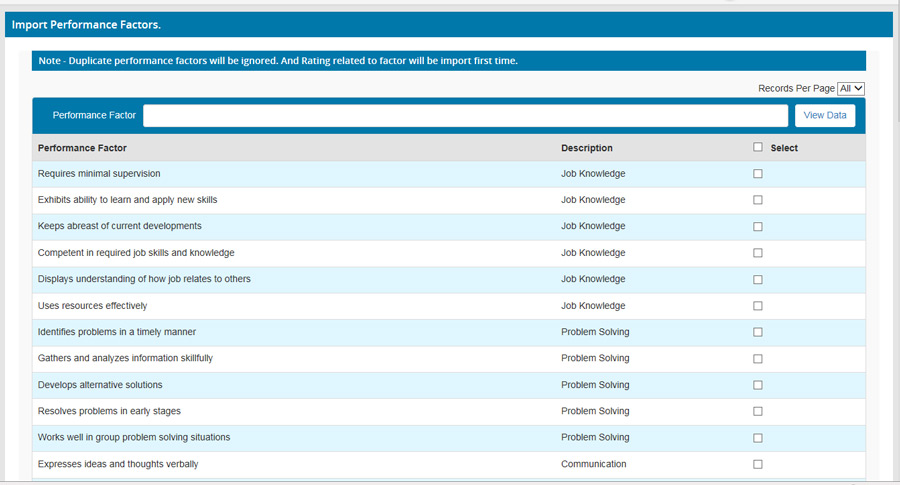Check the box for Requires minimal supervision

click(758, 173)
